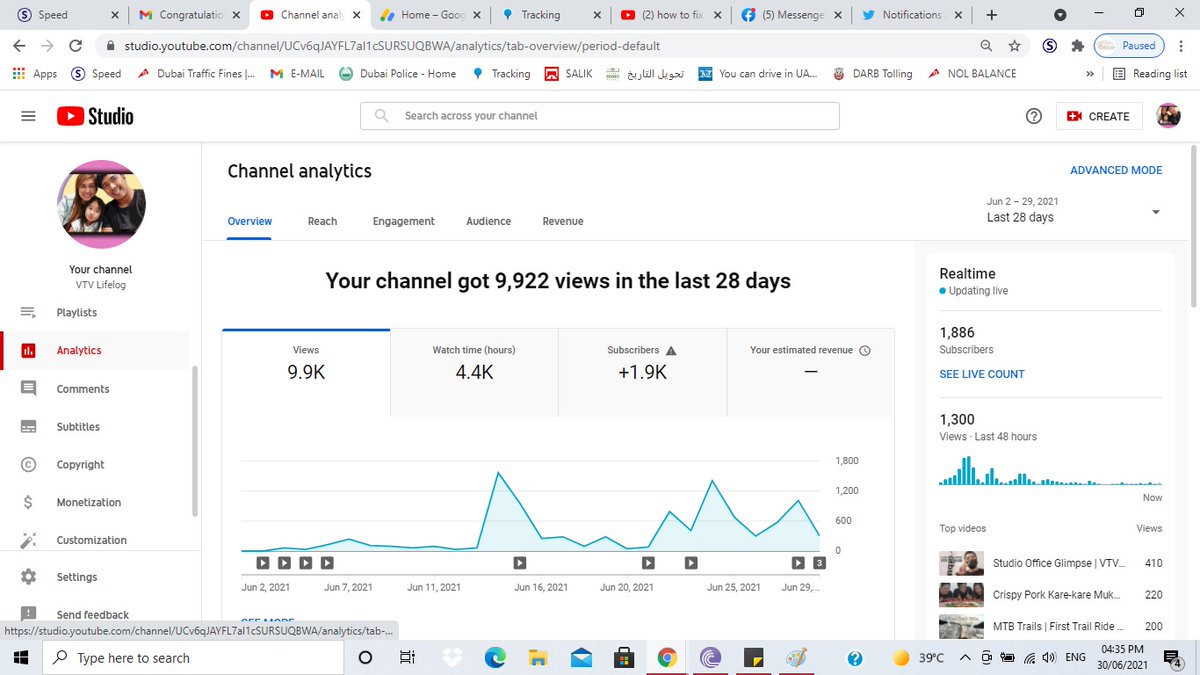Open the Windows Start menu
This screenshot has height=675, width=1200.
(x=22, y=657)
